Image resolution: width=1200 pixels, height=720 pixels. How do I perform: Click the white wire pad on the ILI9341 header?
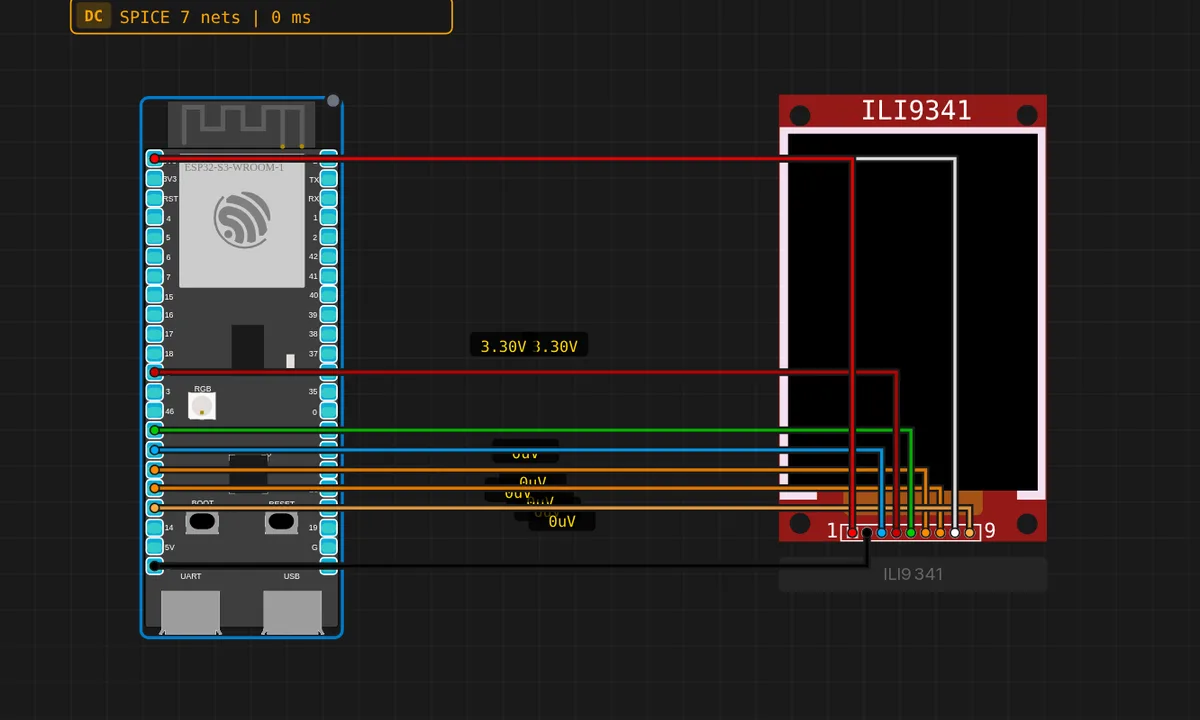[x=955, y=533]
